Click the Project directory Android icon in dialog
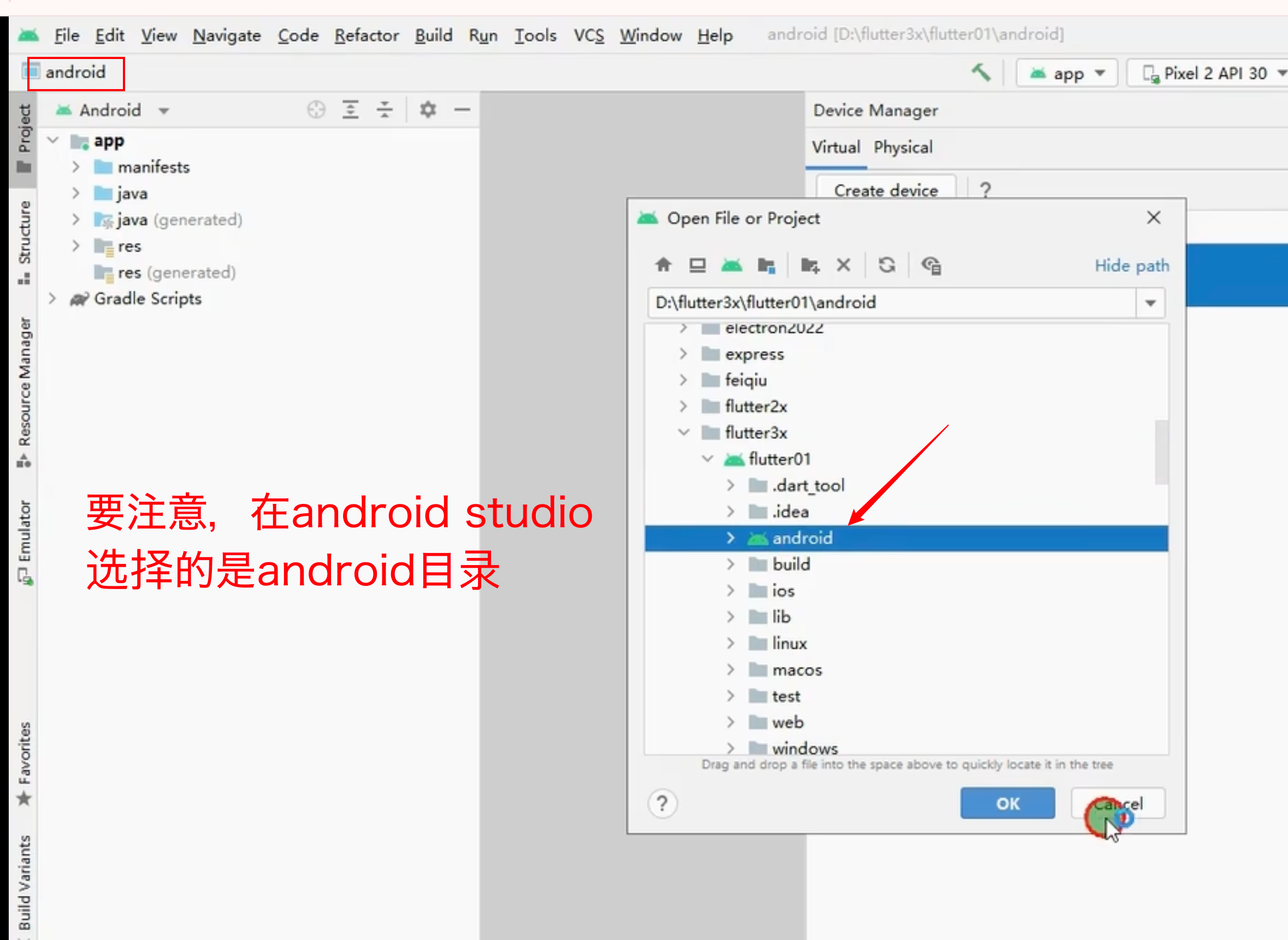Screen dimensions: 1288x940 click(732, 265)
